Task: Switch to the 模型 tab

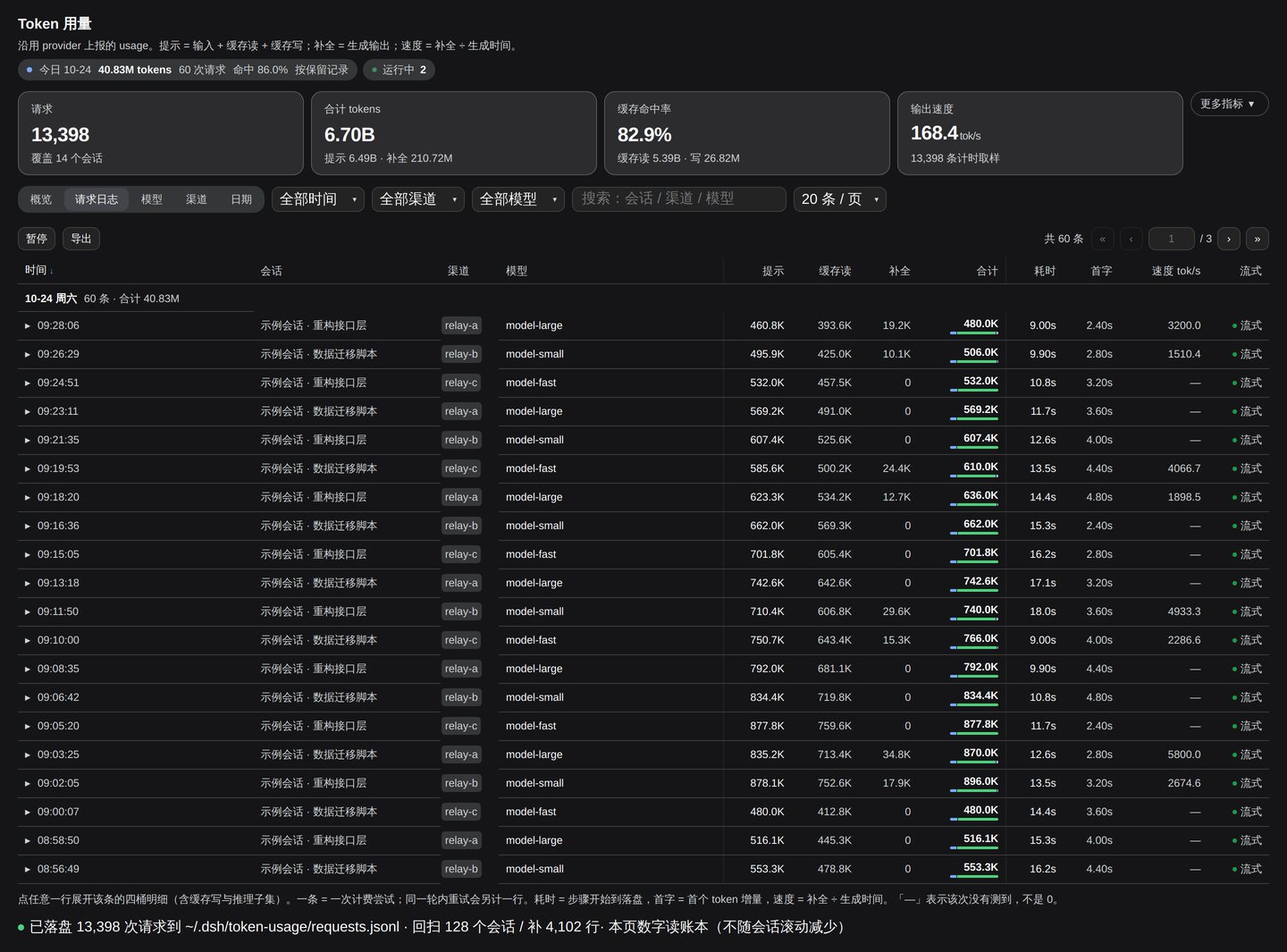Action: [152, 199]
